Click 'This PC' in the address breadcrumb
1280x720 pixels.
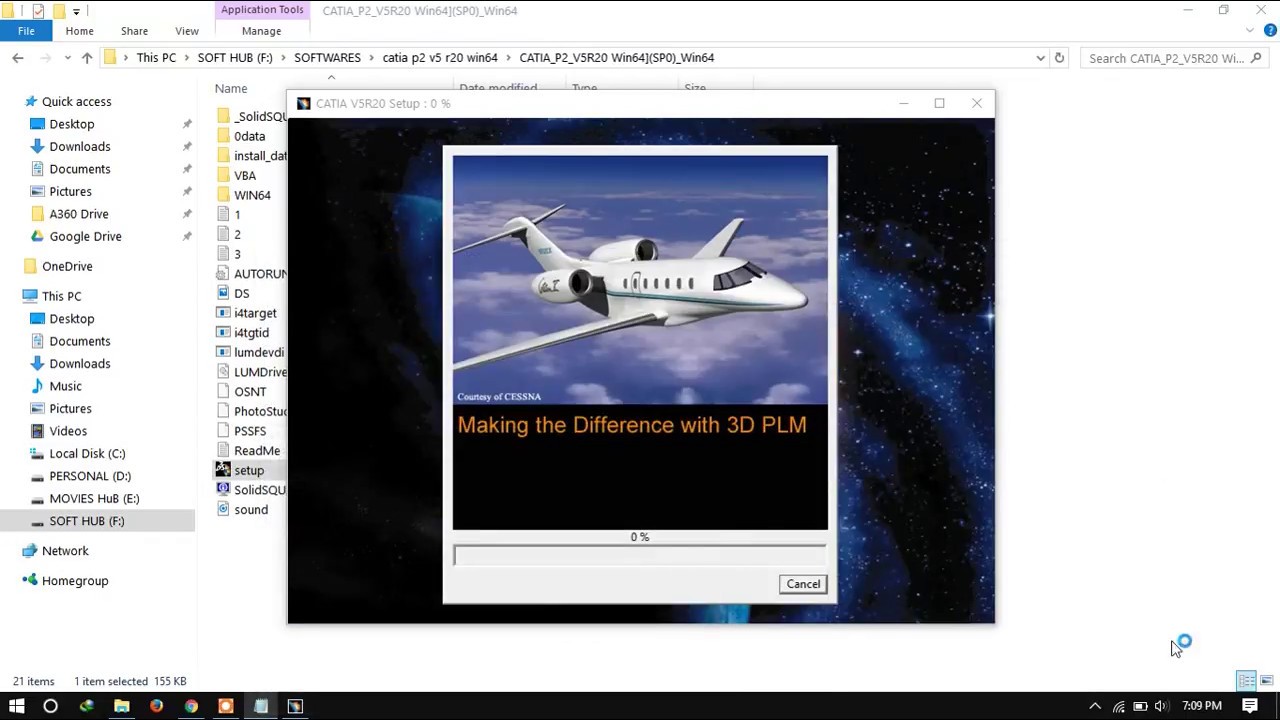[x=156, y=58]
